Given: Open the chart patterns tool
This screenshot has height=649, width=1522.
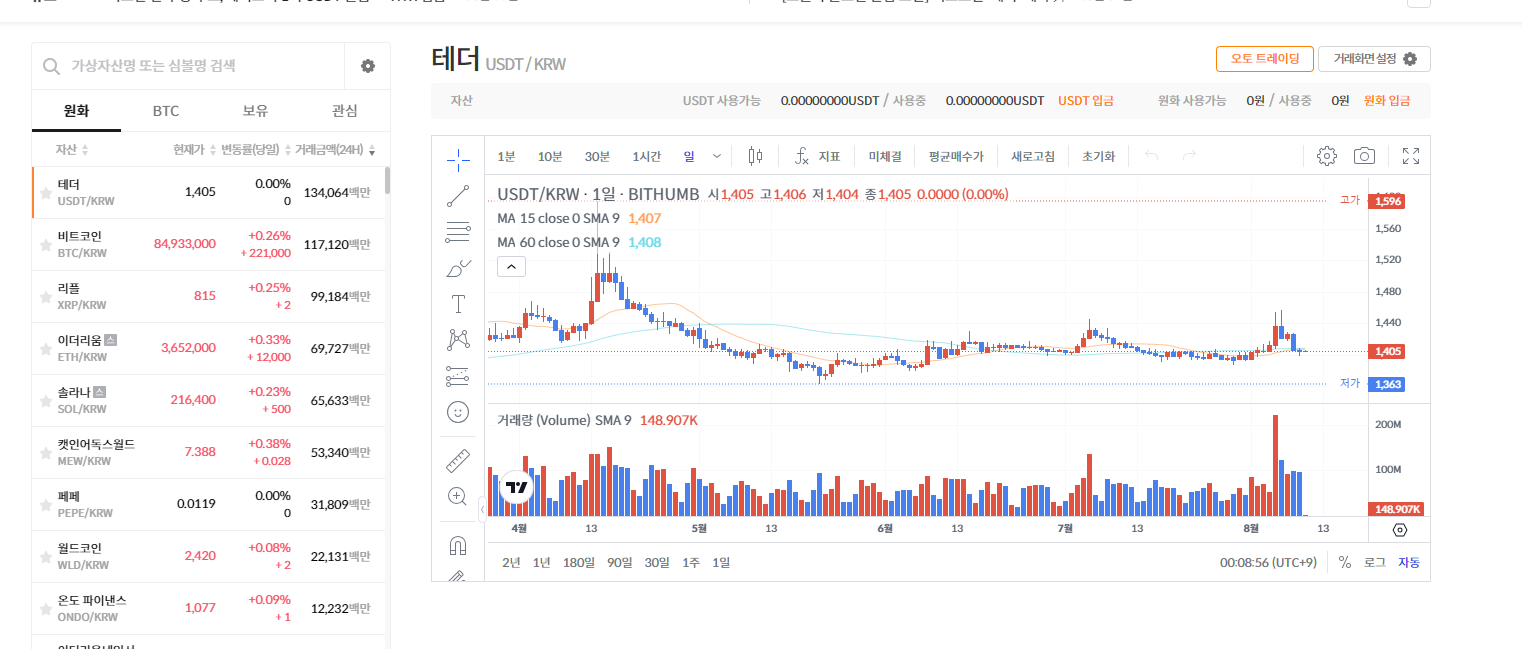Looking at the screenshot, I should (458, 340).
